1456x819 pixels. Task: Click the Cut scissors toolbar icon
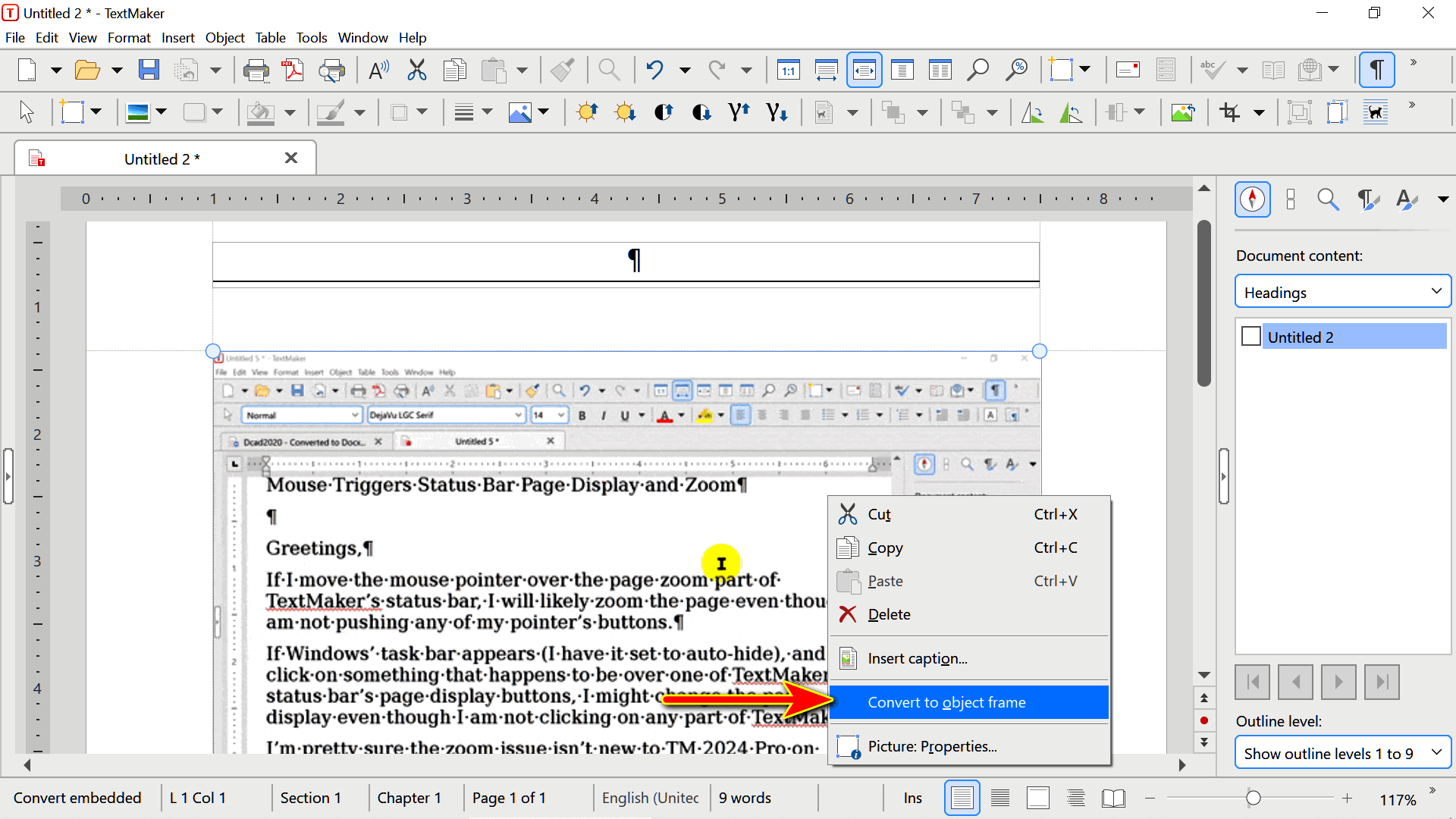click(x=416, y=71)
